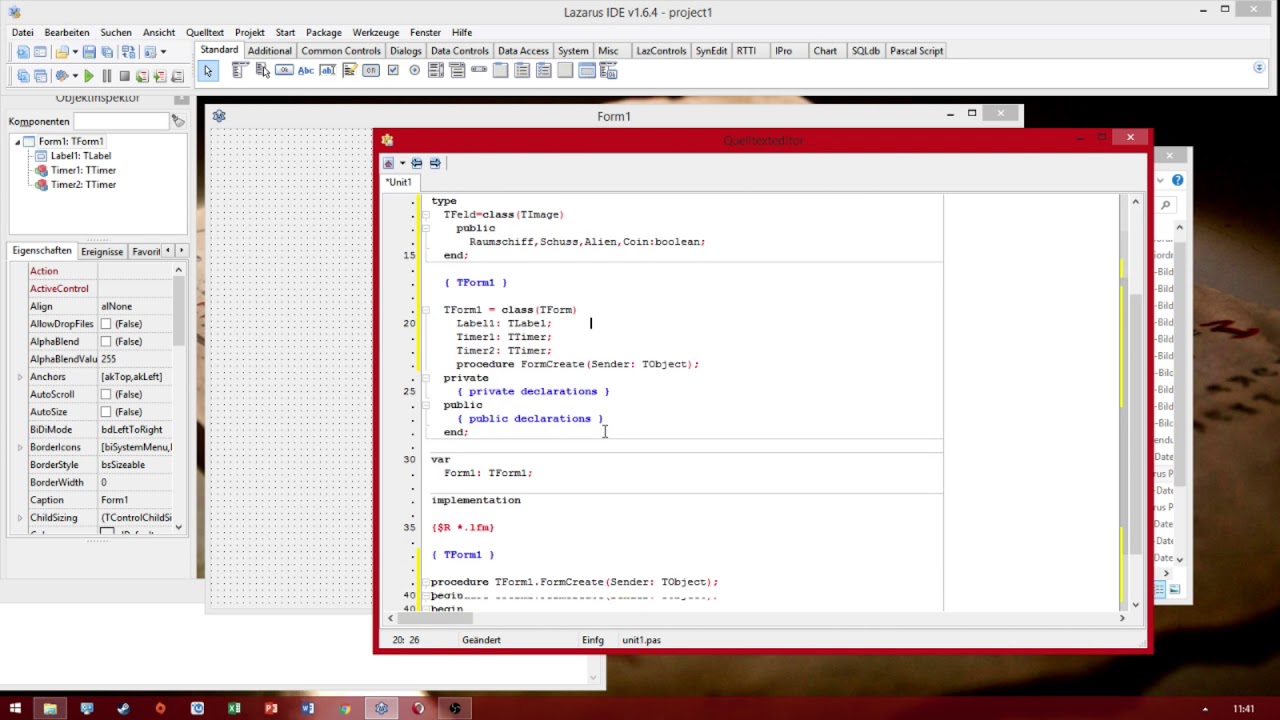Switch to the Data Controls palette tab
The image size is (1280, 720).
point(459,51)
